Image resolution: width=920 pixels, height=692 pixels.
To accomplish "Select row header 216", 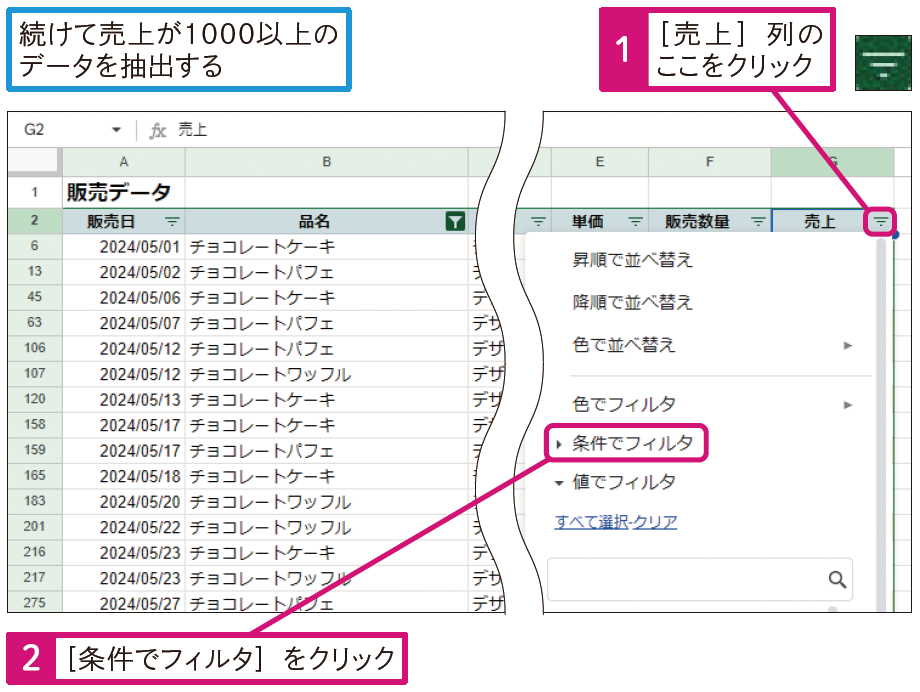I will (x=35, y=552).
